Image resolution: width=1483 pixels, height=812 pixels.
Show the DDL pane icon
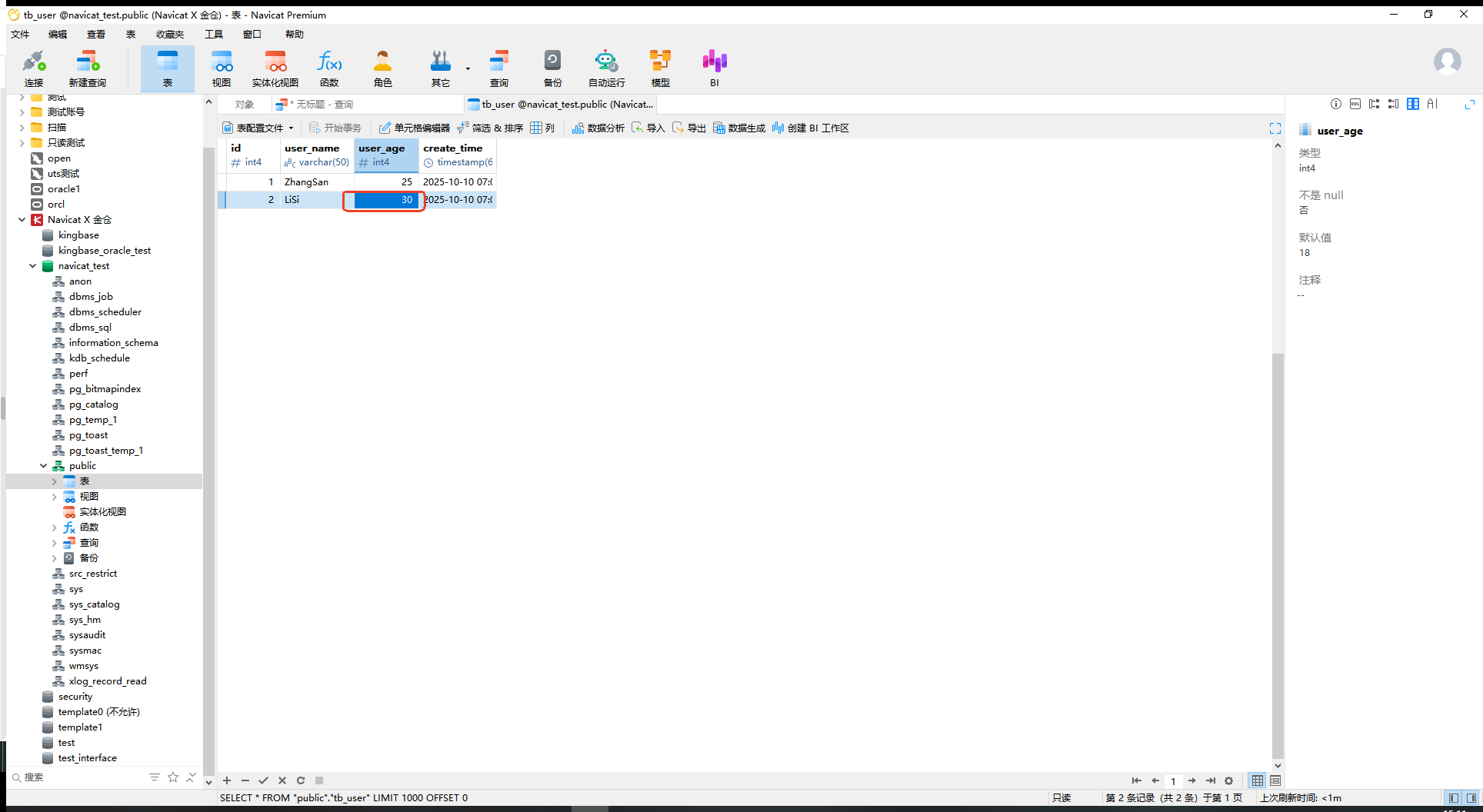click(x=1355, y=104)
